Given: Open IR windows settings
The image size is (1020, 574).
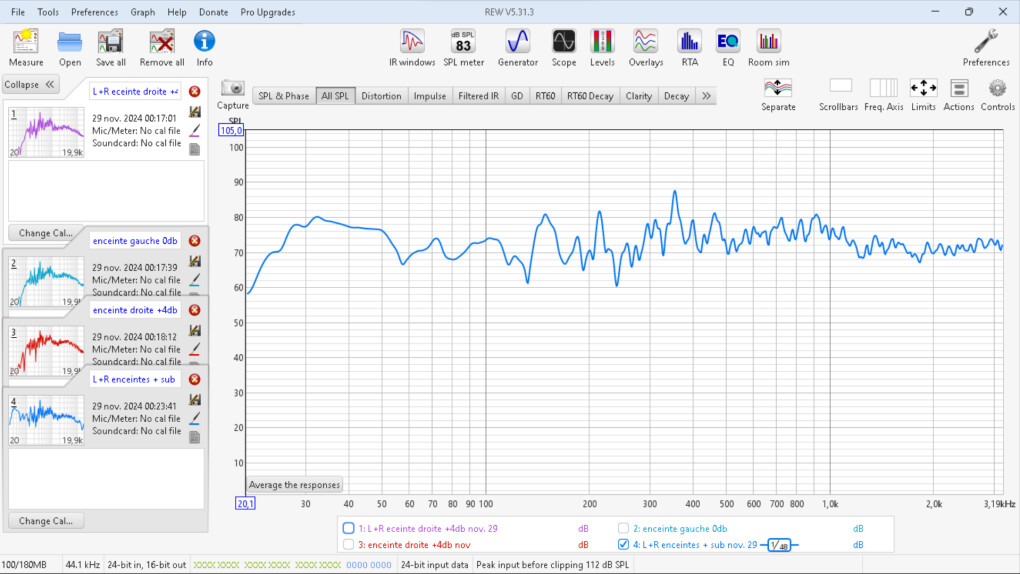Looking at the screenshot, I should click(x=412, y=48).
